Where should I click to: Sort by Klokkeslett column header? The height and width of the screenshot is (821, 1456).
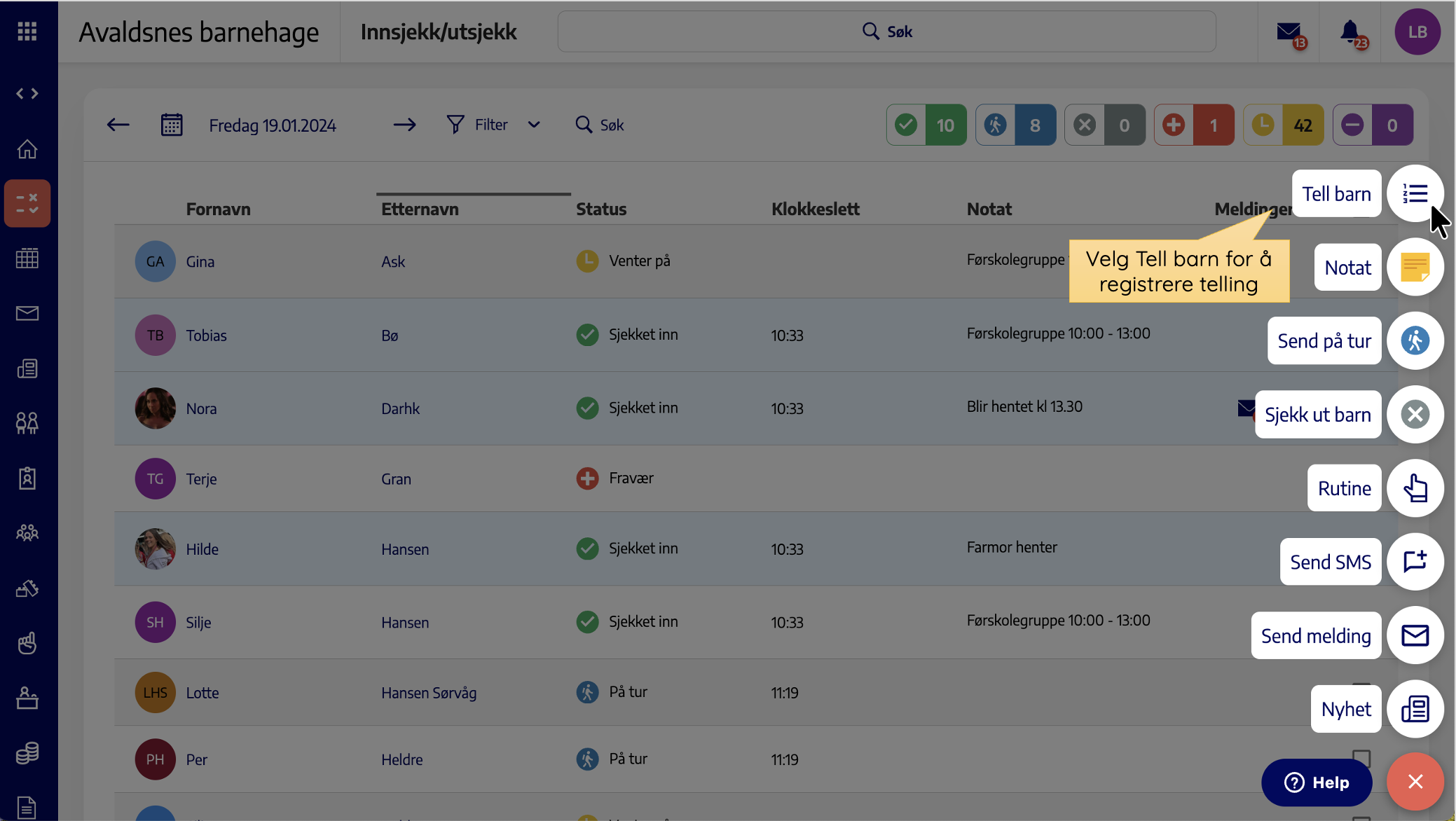(816, 209)
